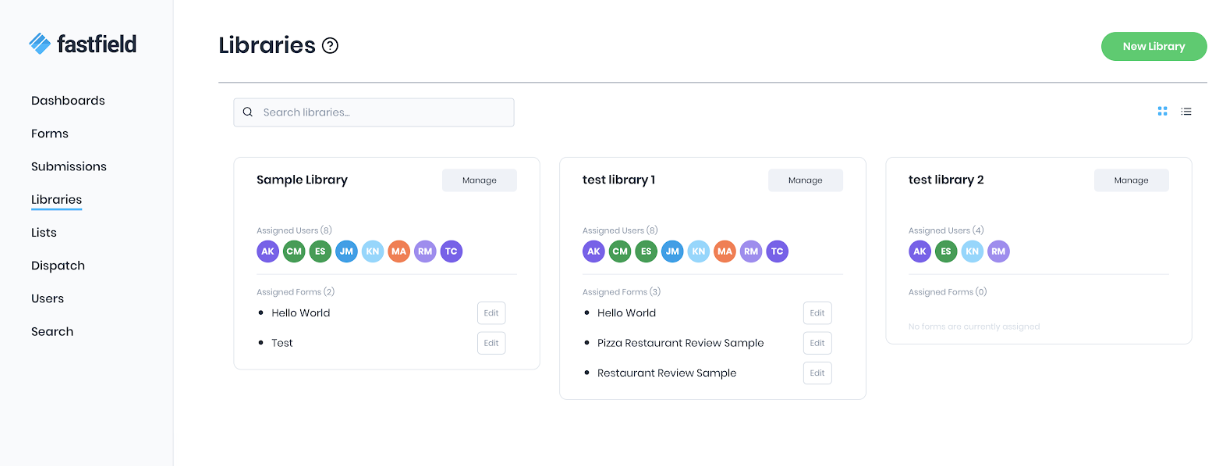Image resolution: width=1218 pixels, height=466 pixels.
Task: Switch to grid view layout
Action: (1162, 111)
